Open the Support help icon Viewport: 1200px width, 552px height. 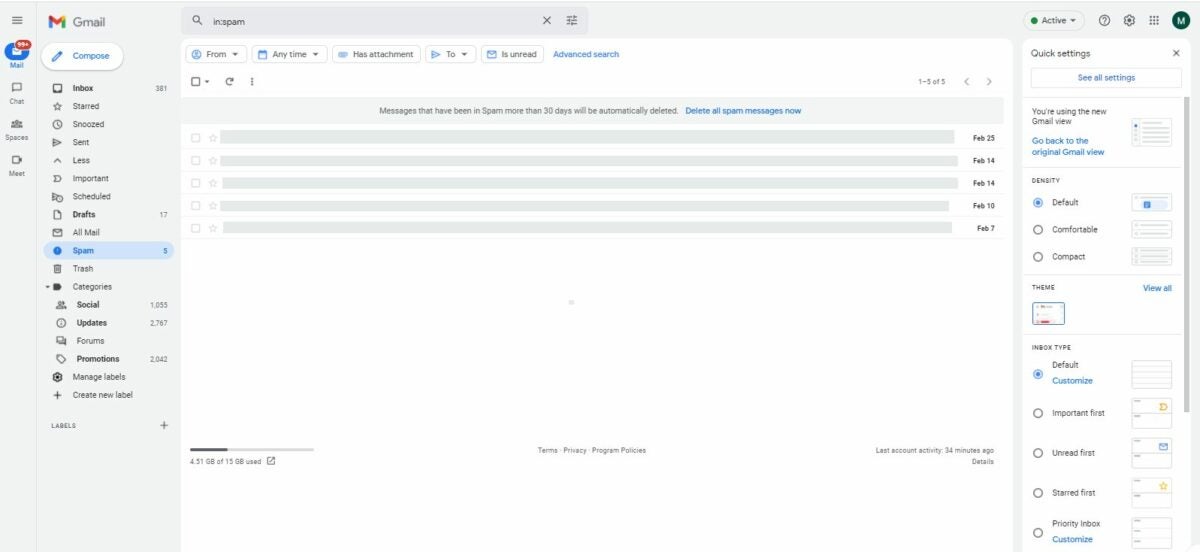[1104, 20]
